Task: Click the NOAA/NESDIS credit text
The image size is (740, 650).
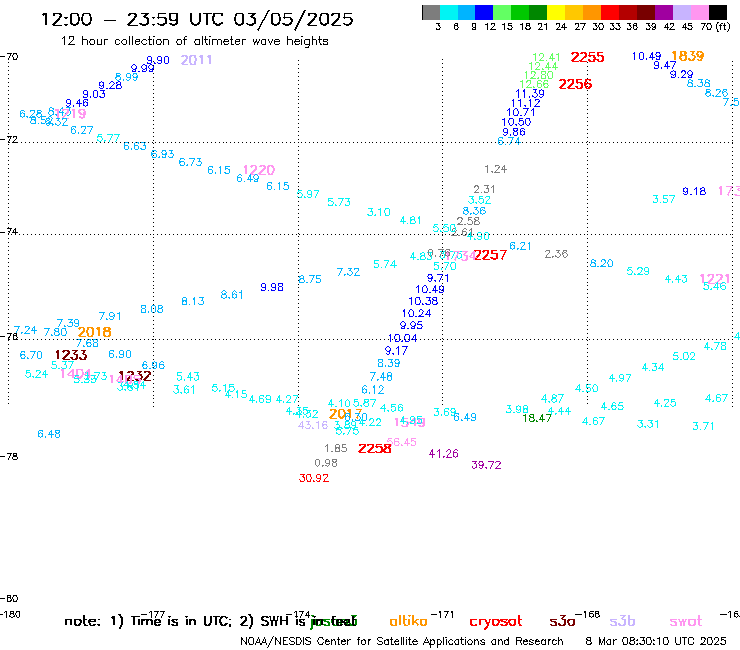Action: (402, 642)
